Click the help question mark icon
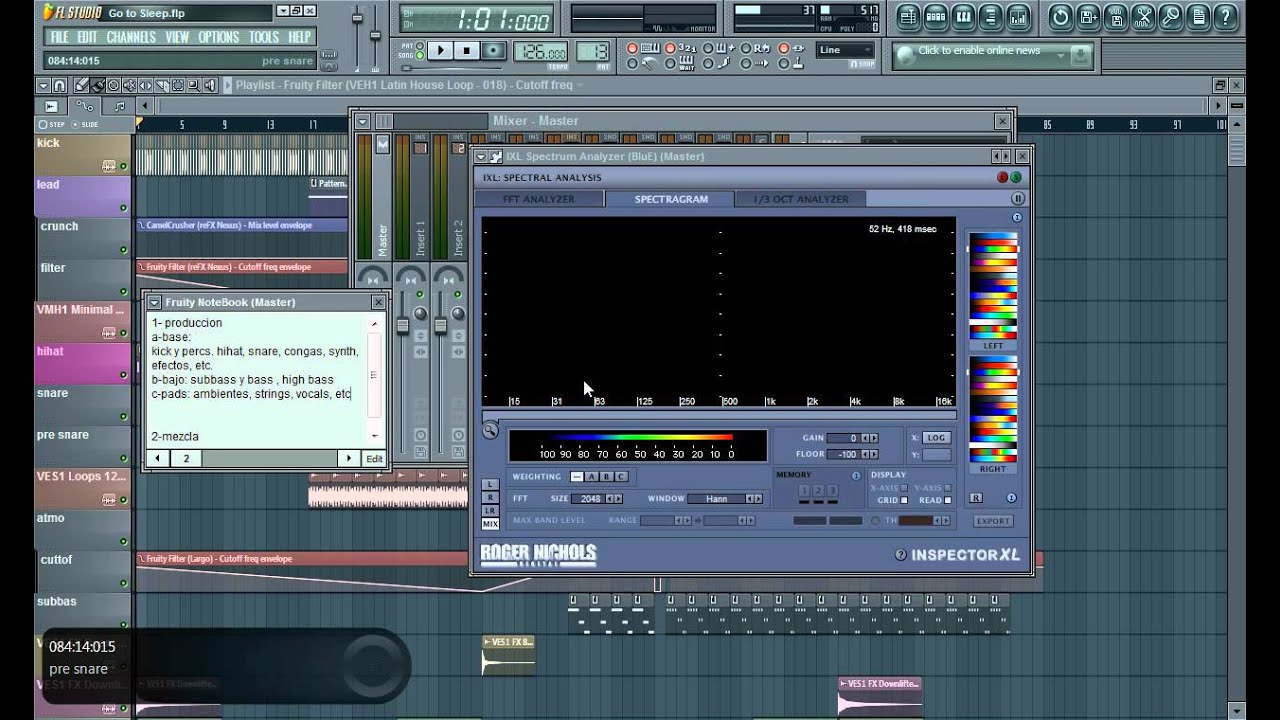Screen dimensions: 1280x720 (1226, 17)
